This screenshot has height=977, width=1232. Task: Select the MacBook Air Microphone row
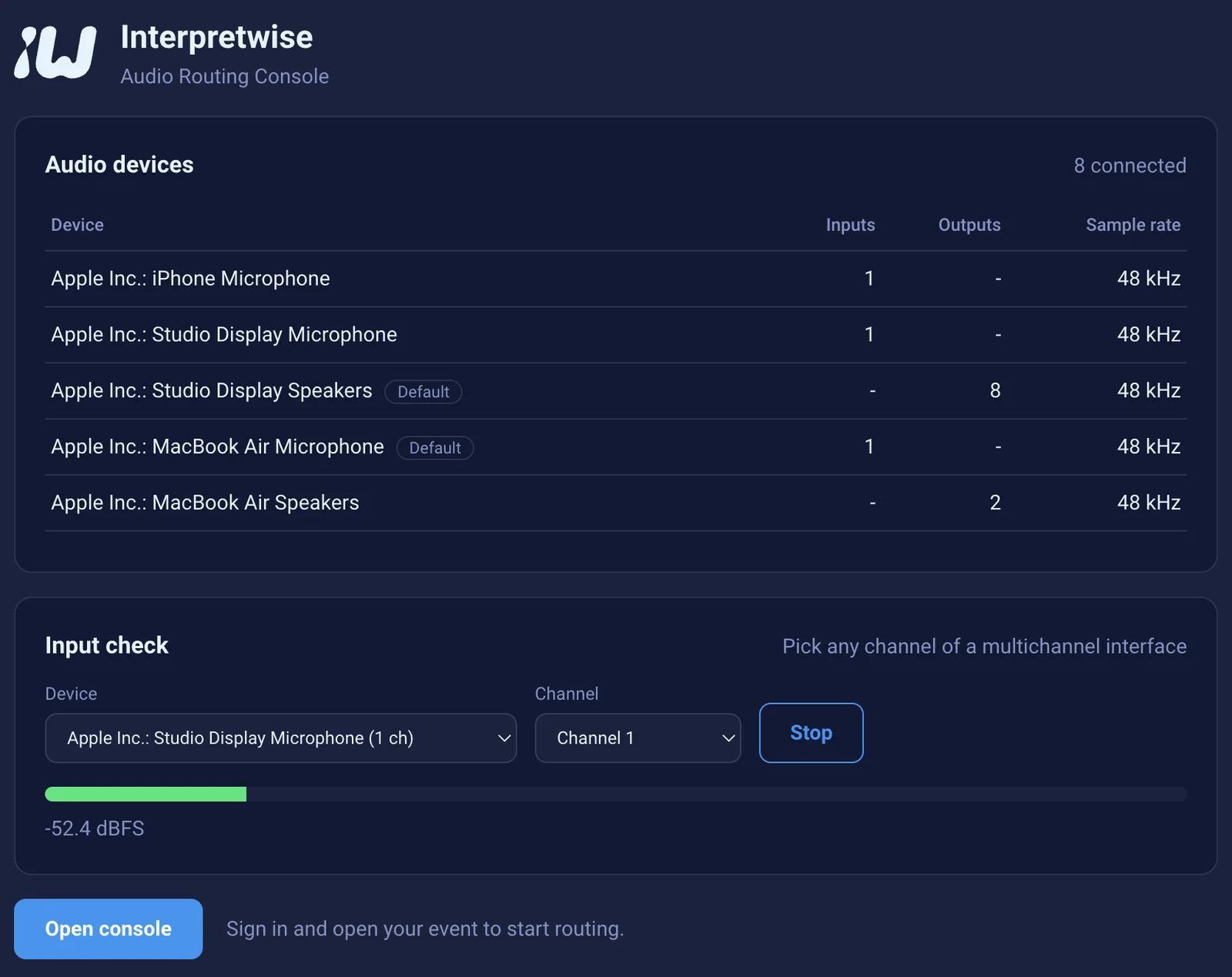click(x=616, y=447)
